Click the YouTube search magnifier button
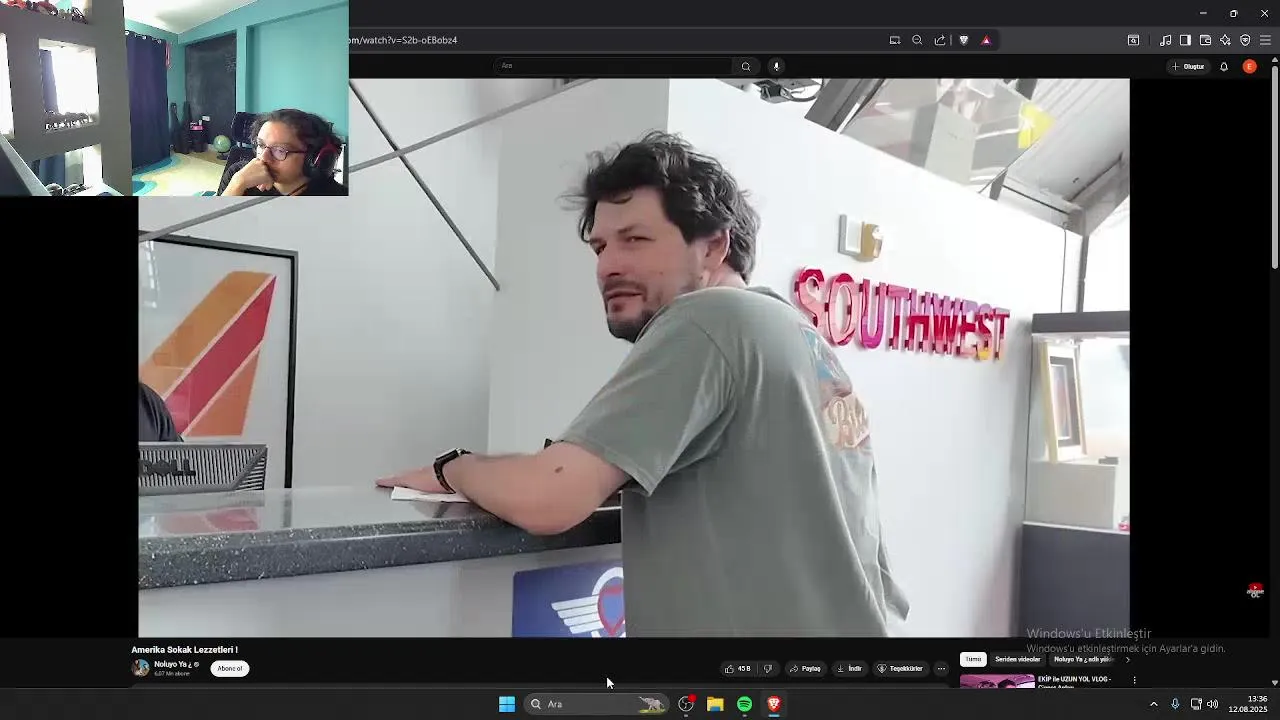 tap(745, 66)
